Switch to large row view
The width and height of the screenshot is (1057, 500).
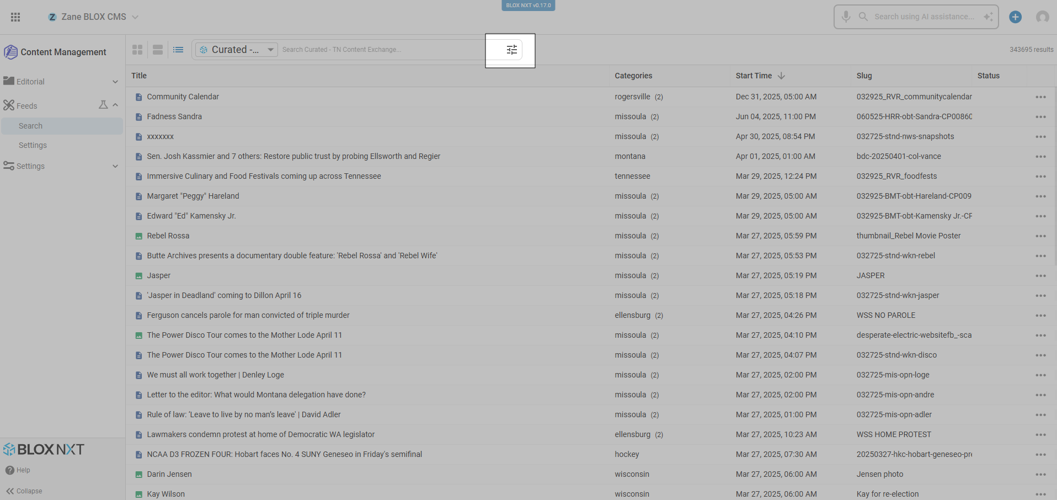coord(158,49)
